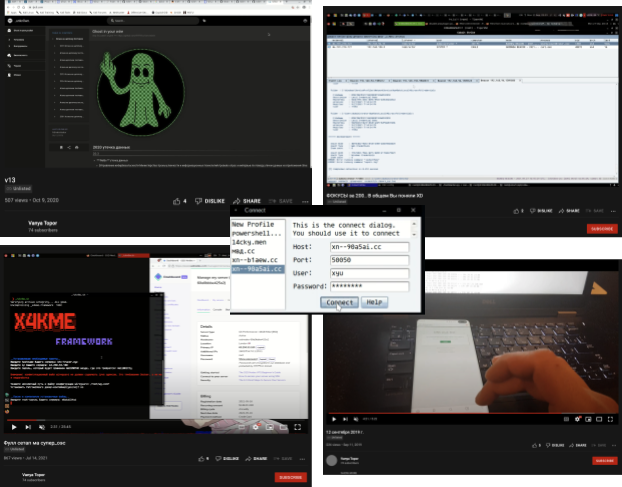Save the 12 сентября 2019 video

[599, 445]
